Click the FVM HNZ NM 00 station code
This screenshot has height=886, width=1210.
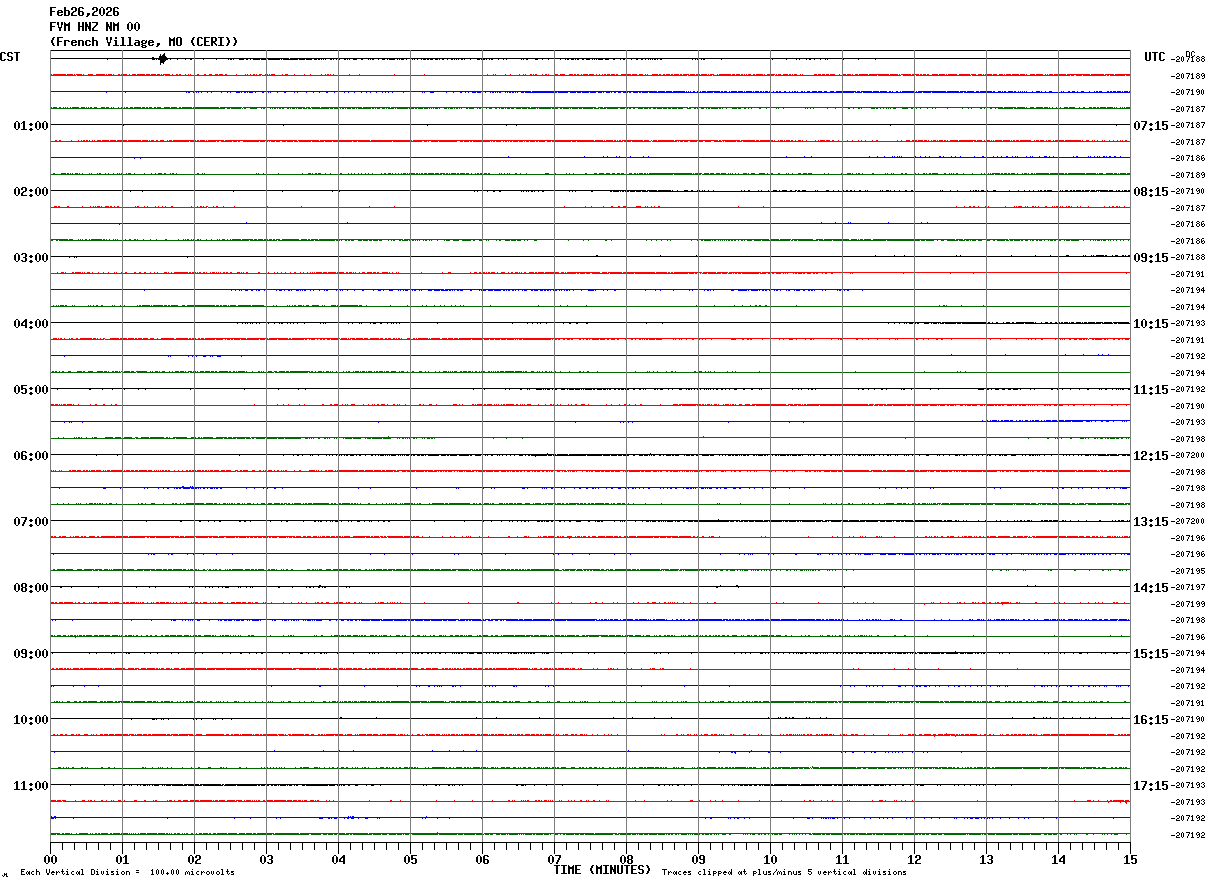click(x=95, y=27)
